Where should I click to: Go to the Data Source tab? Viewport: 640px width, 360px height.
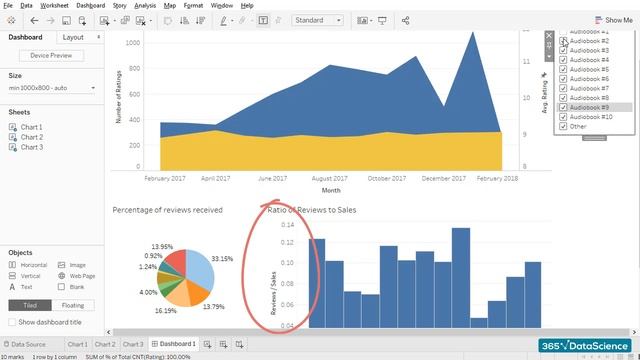click(x=24, y=344)
